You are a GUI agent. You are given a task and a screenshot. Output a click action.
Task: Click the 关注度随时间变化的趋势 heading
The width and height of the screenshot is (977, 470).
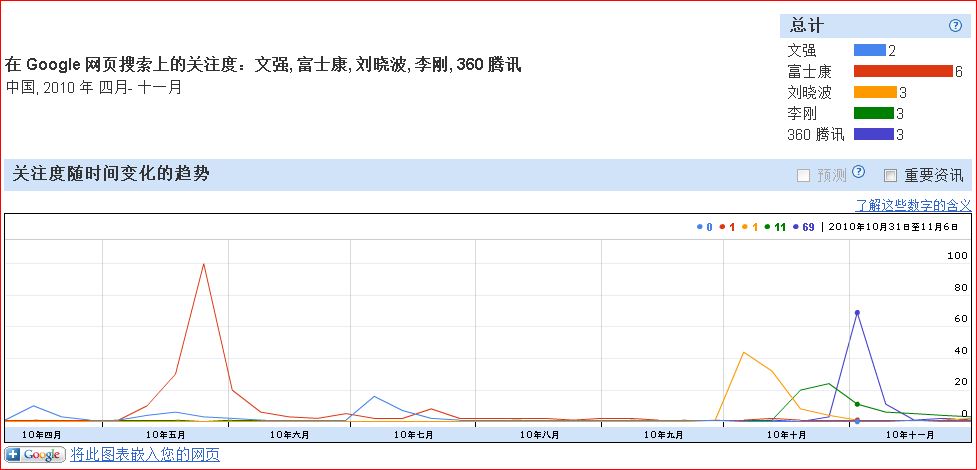tap(110, 174)
